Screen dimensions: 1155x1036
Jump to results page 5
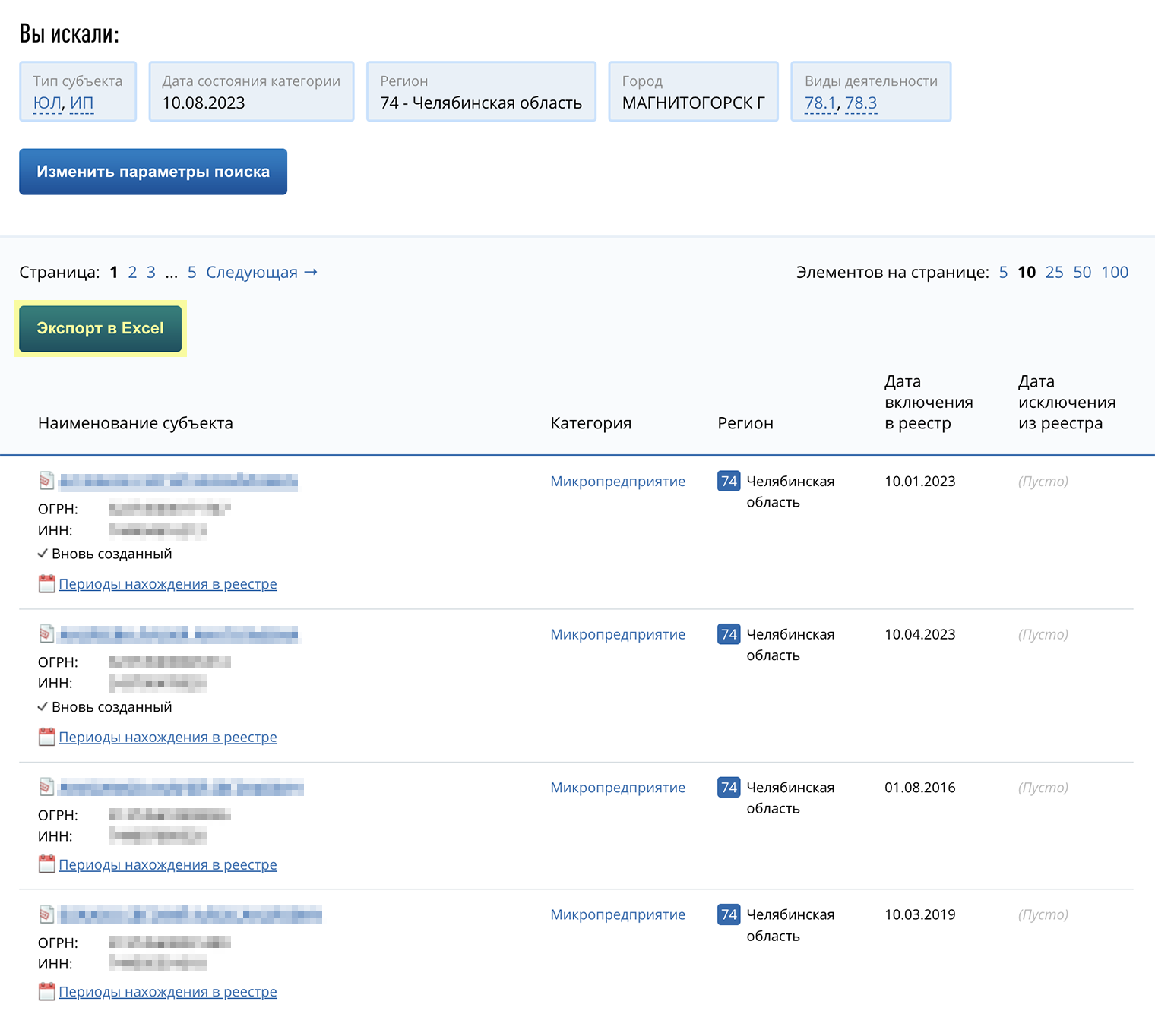[x=191, y=272]
